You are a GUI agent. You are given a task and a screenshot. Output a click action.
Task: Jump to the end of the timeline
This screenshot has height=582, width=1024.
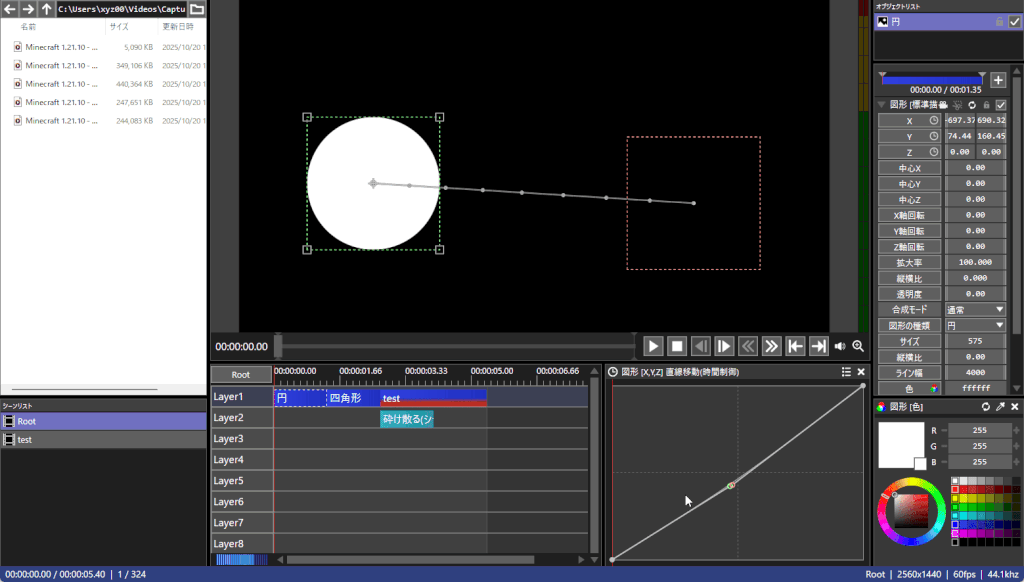[819, 346]
